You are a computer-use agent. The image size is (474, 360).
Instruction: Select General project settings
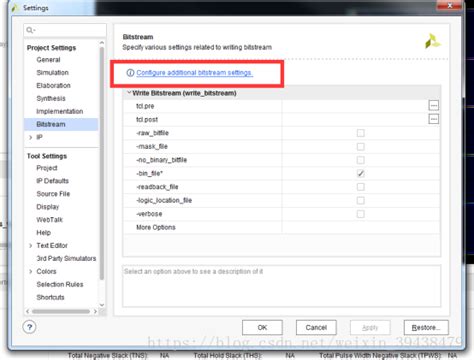click(x=48, y=60)
